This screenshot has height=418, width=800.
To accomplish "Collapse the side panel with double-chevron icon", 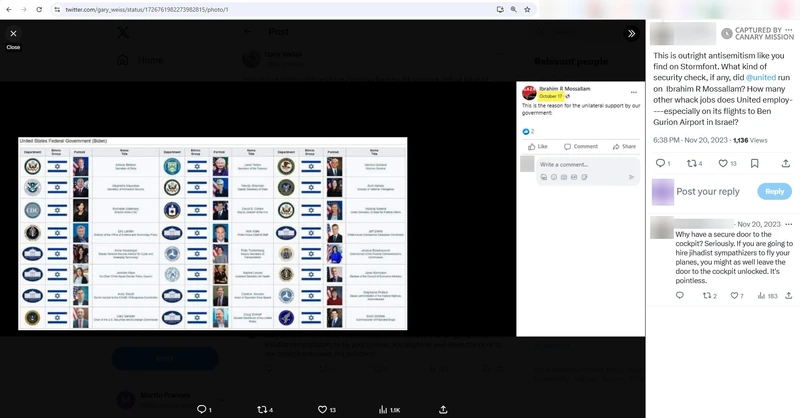I will coord(631,34).
